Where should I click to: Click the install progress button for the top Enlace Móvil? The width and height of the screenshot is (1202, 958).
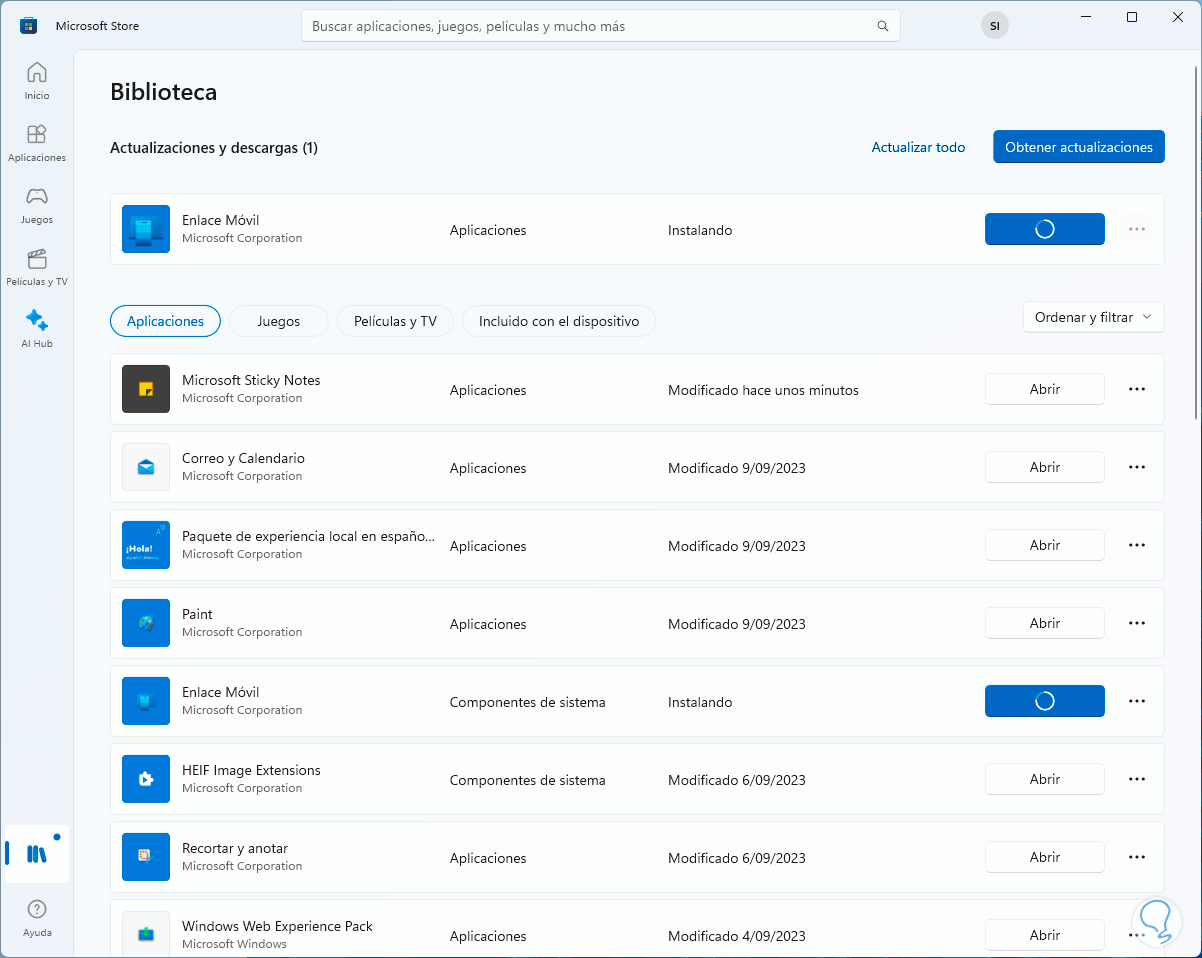pos(1044,229)
